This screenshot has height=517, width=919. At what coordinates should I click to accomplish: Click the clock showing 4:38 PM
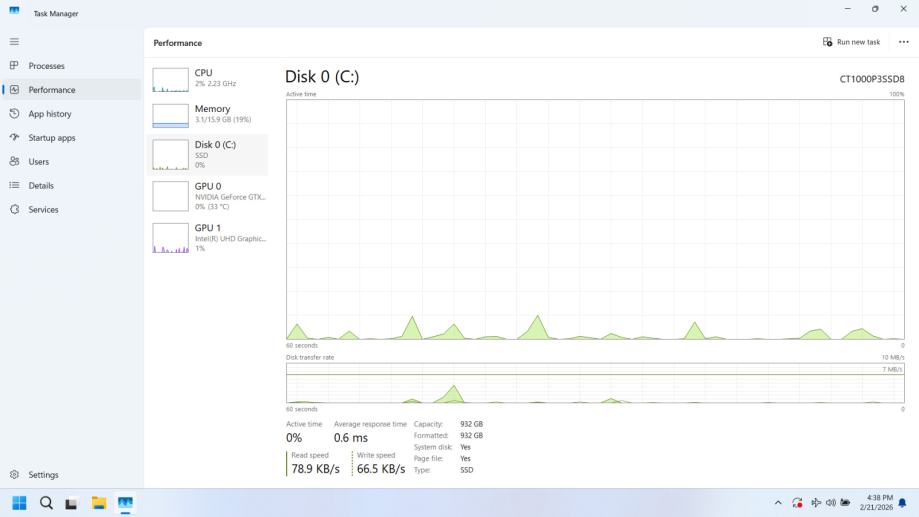(879, 498)
